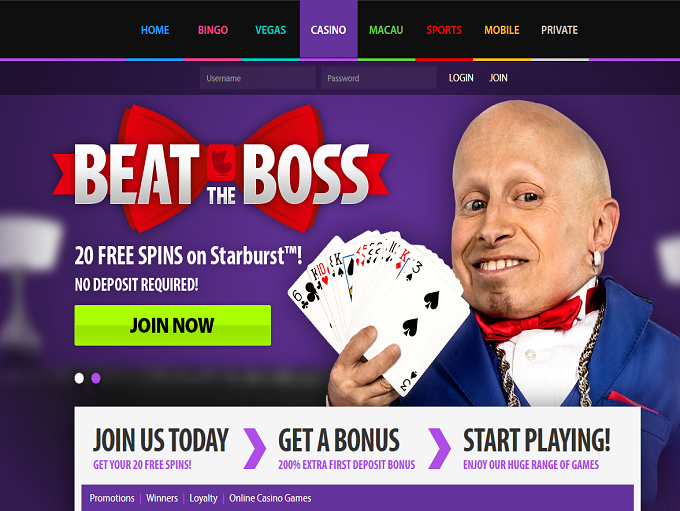Click the JOIN link beside LOGIN
Viewport: 680px width, 511px height.
(498, 78)
